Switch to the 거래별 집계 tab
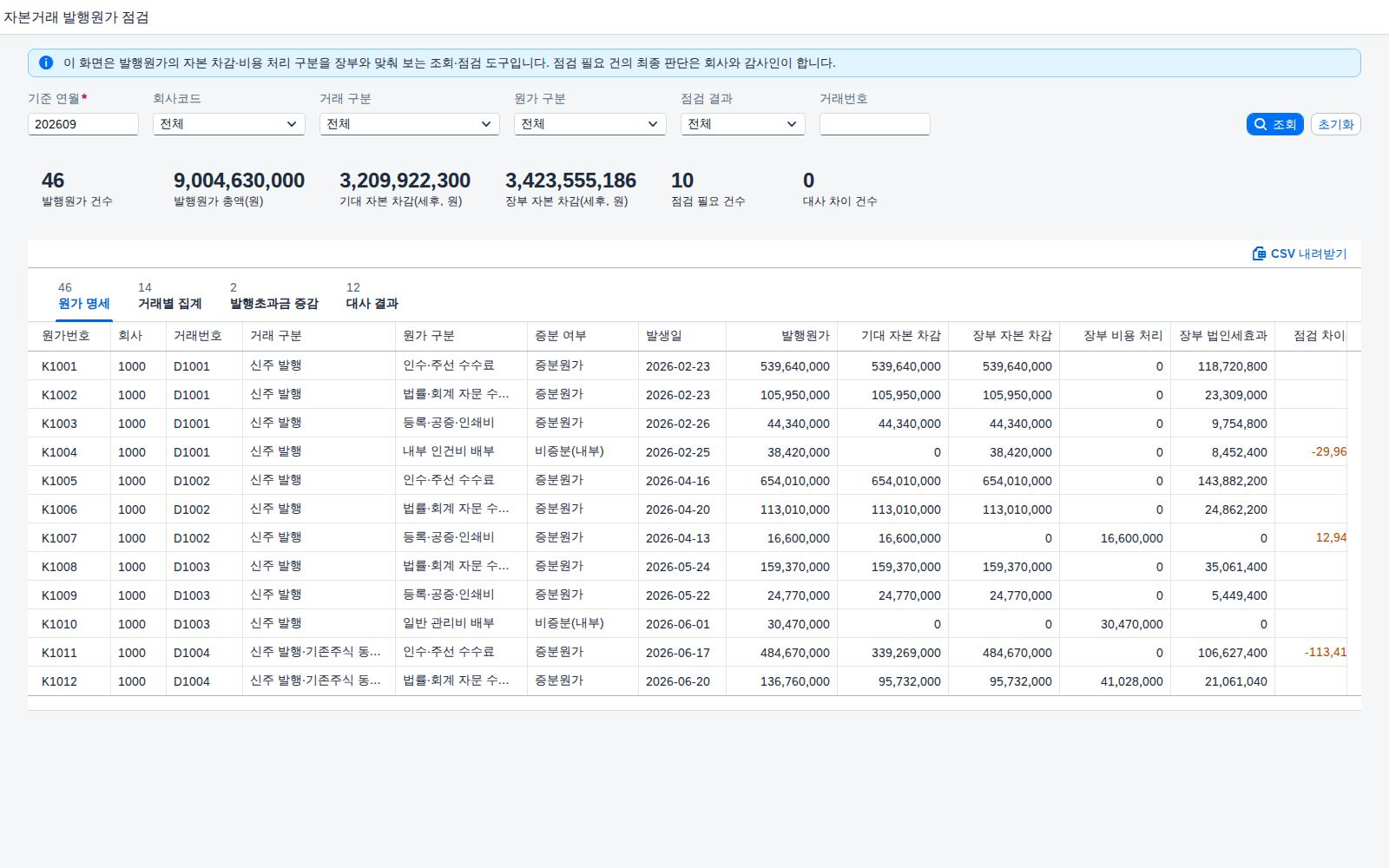The image size is (1389, 868). (169, 296)
